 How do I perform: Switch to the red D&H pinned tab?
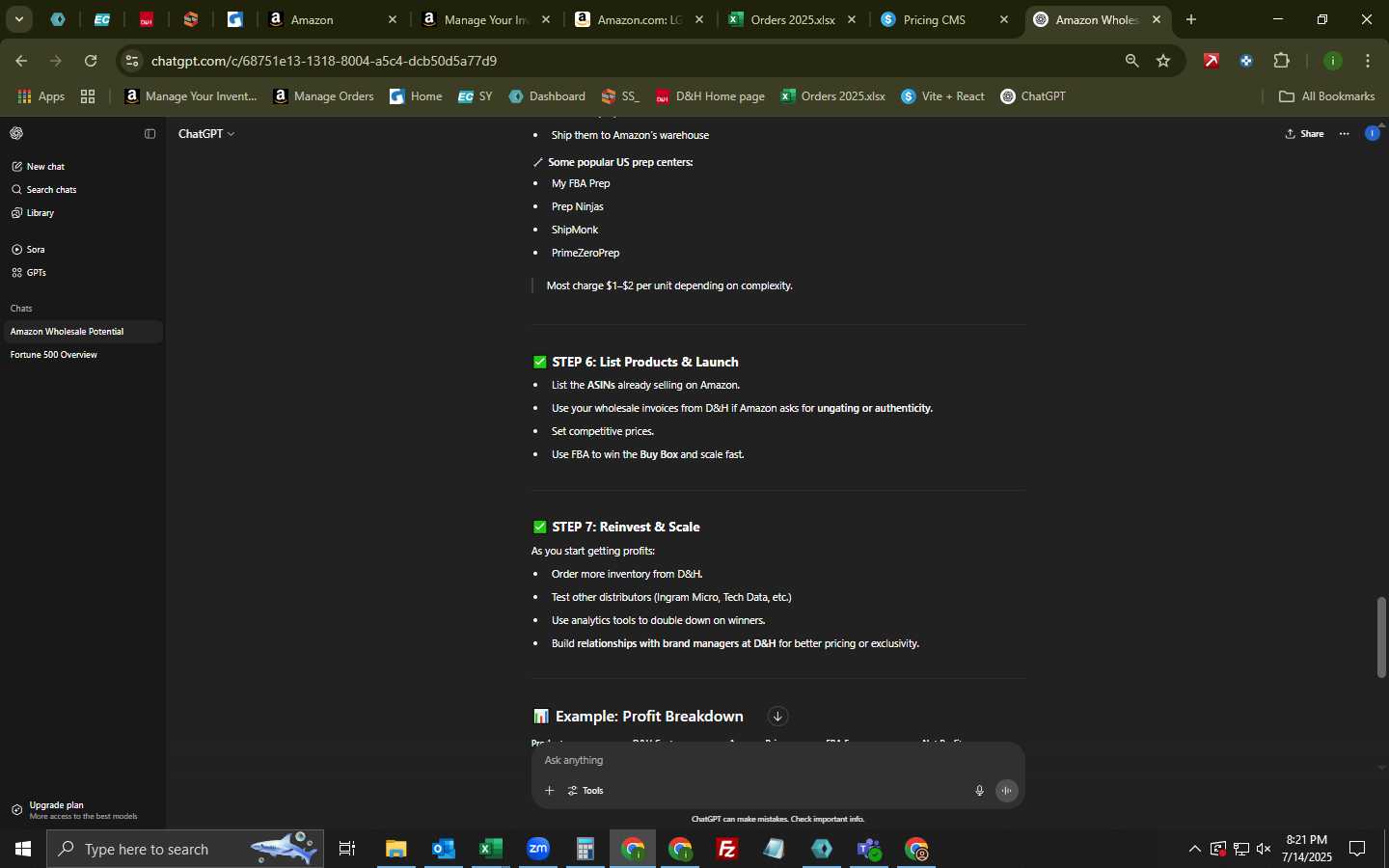pos(147,19)
